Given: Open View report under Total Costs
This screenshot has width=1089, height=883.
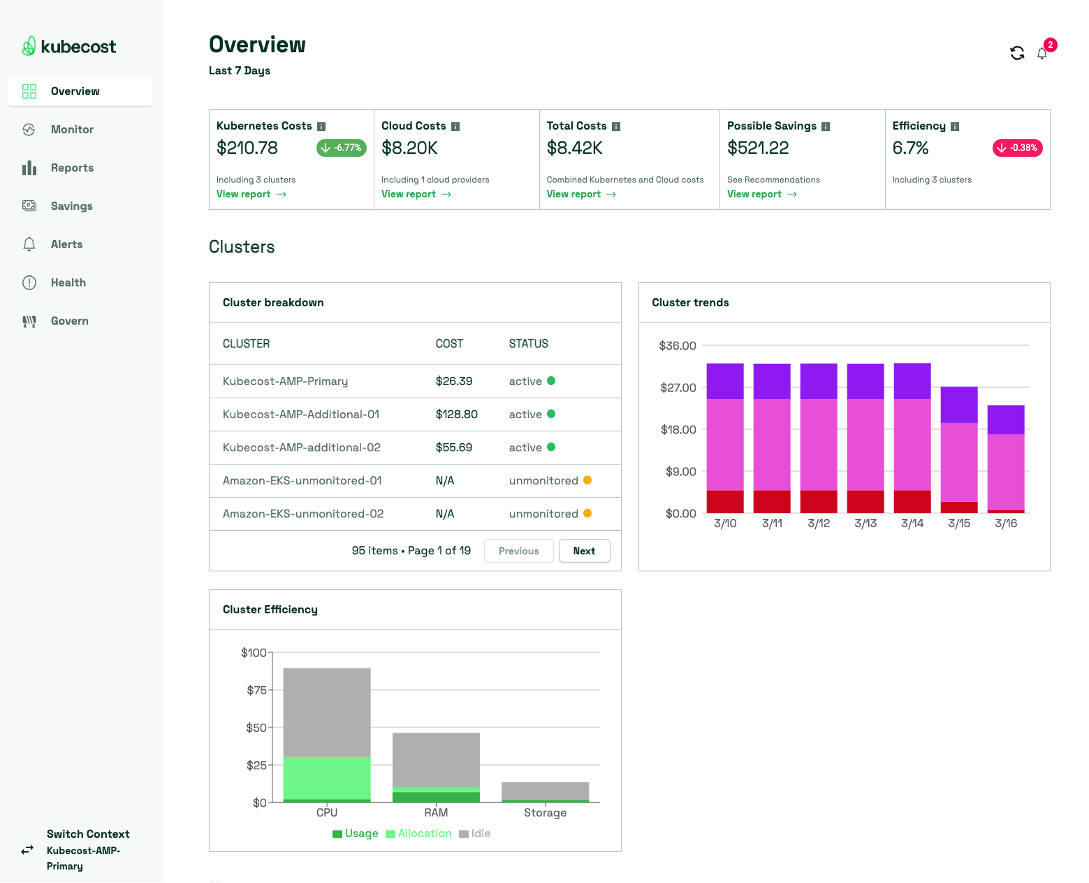Looking at the screenshot, I should 575,193.
